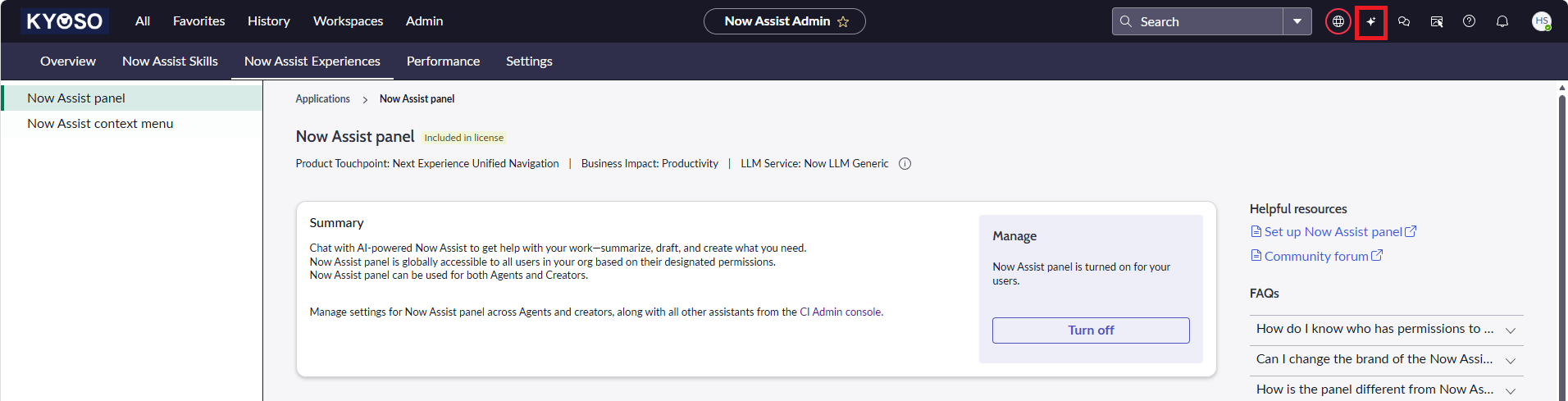This screenshot has width=1568, height=401.
Task: Click the Applications breadcrumb link
Action: click(x=322, y=99)
